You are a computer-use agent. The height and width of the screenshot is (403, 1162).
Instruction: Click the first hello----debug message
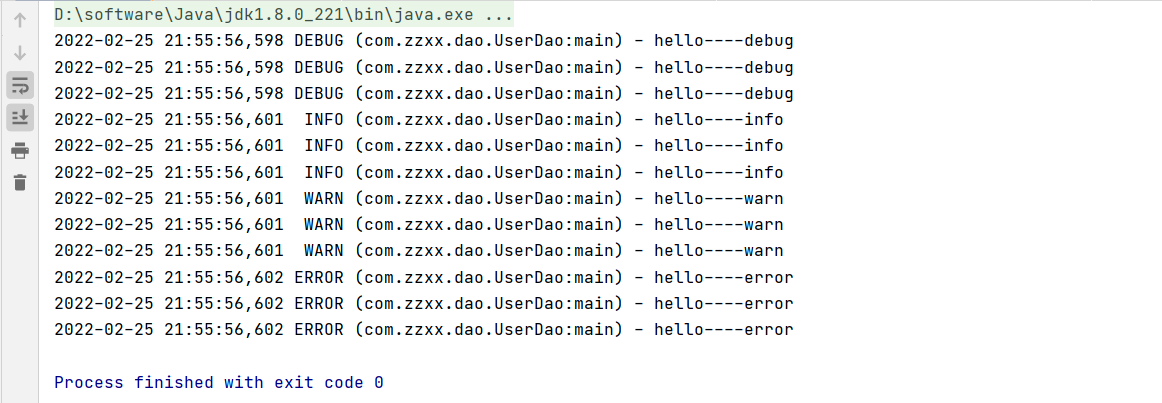click(x=723, y=41)
